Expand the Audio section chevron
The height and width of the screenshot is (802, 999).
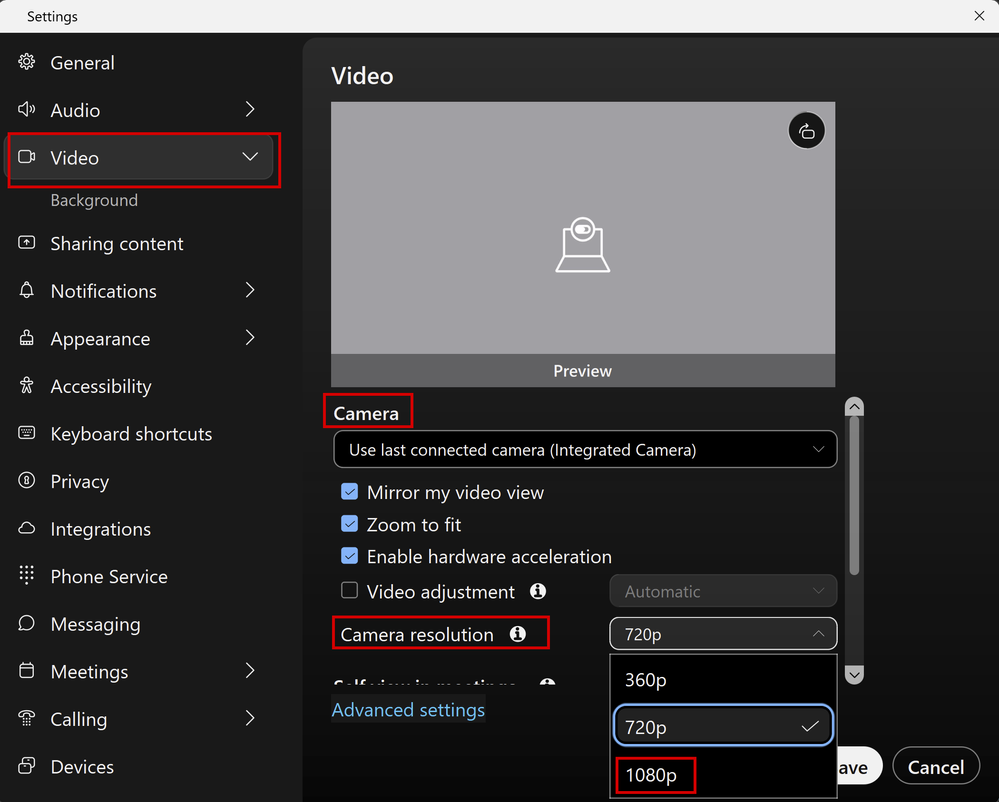pos(250,110)
